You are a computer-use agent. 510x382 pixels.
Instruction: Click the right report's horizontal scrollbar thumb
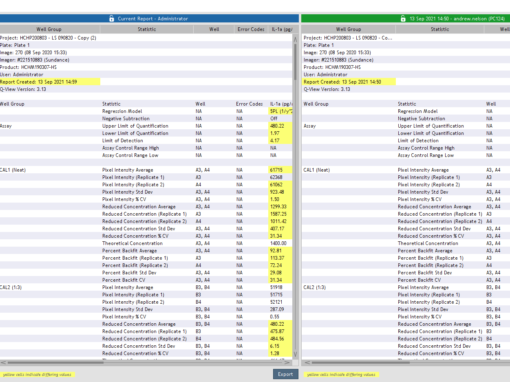pyautogui.click(x=361, y=362)
